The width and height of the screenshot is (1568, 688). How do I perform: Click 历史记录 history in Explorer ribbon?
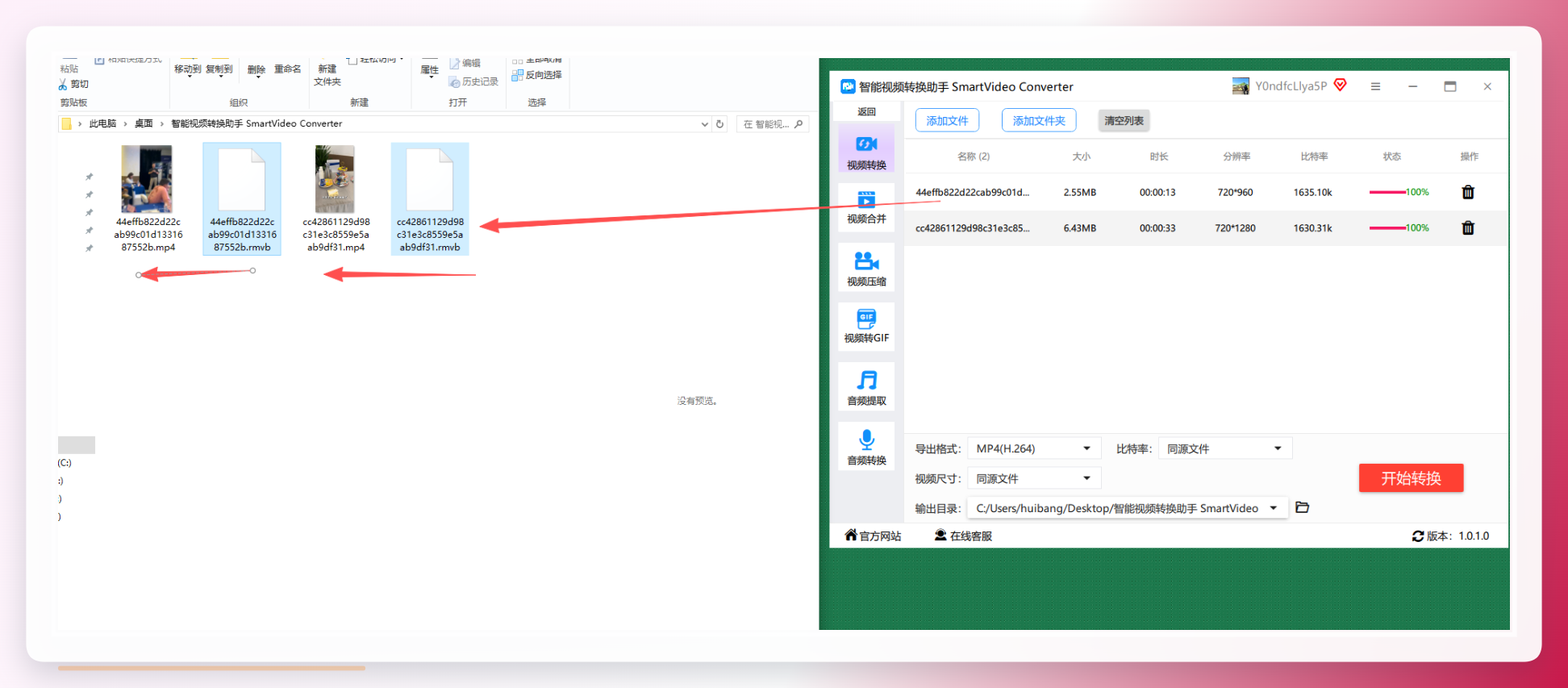click(474, 81)
